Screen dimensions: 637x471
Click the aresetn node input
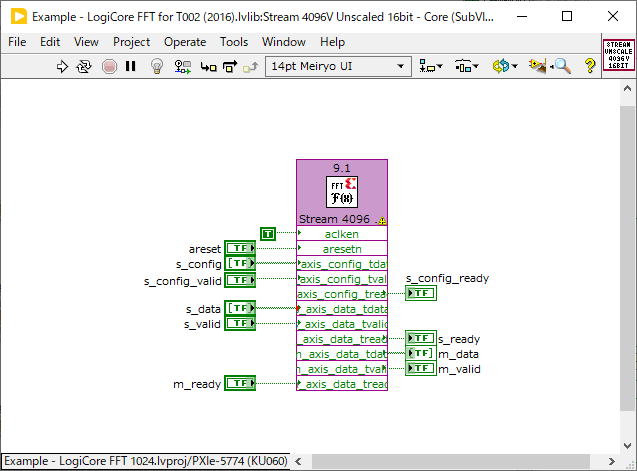pyautogui.click(x=342, y=249)
